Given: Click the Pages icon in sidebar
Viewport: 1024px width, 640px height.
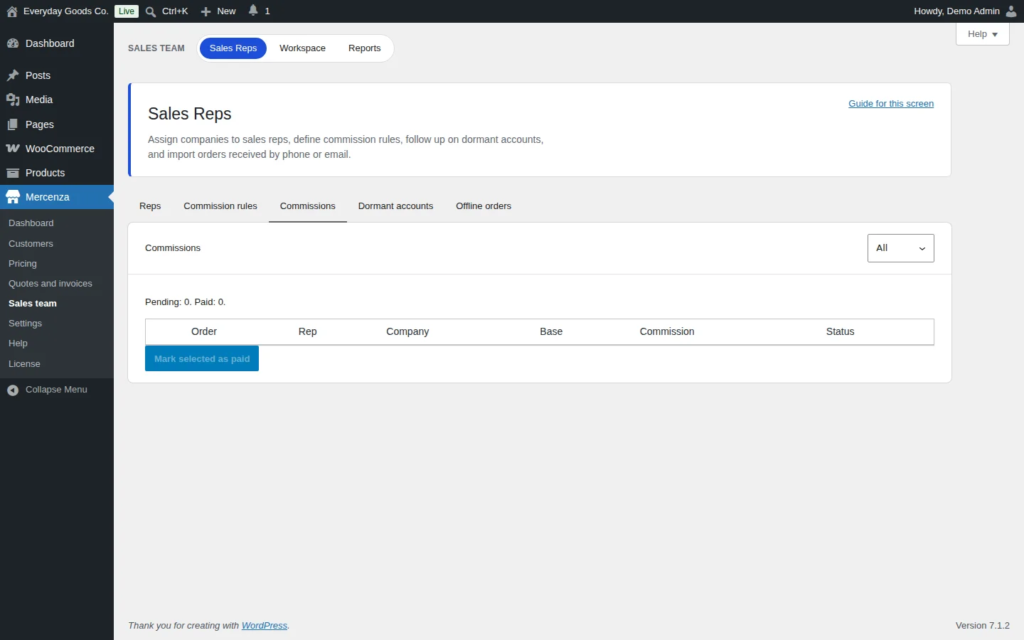Looking at the screenshot, I should (12, 124).
